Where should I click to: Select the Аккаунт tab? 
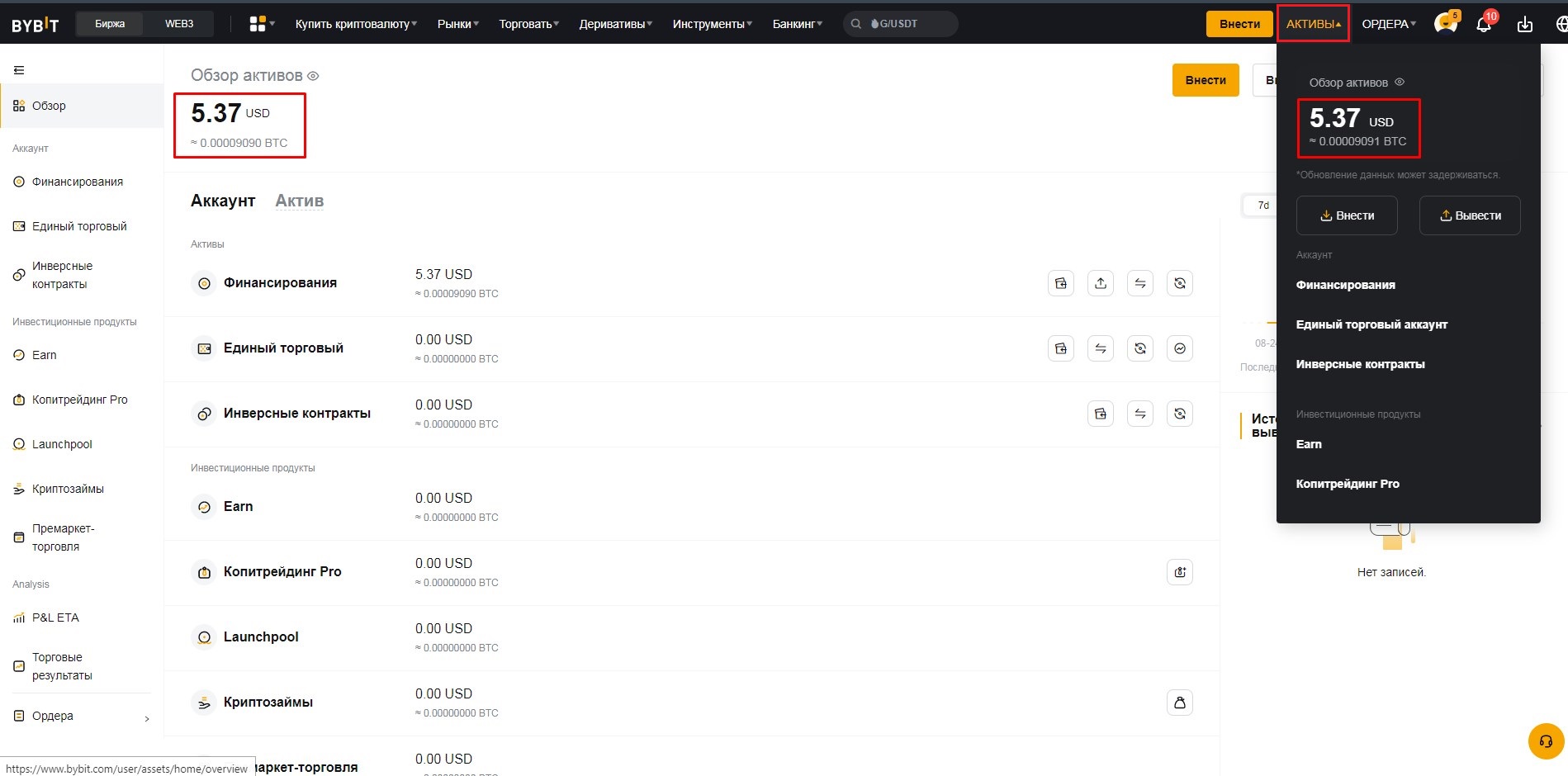(x=223, y=201)
